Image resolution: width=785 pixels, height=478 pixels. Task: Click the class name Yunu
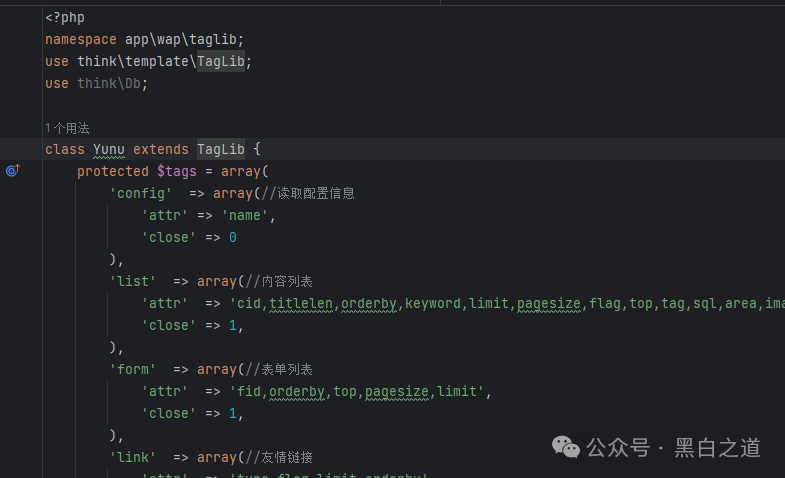click(x=109, y=149)
